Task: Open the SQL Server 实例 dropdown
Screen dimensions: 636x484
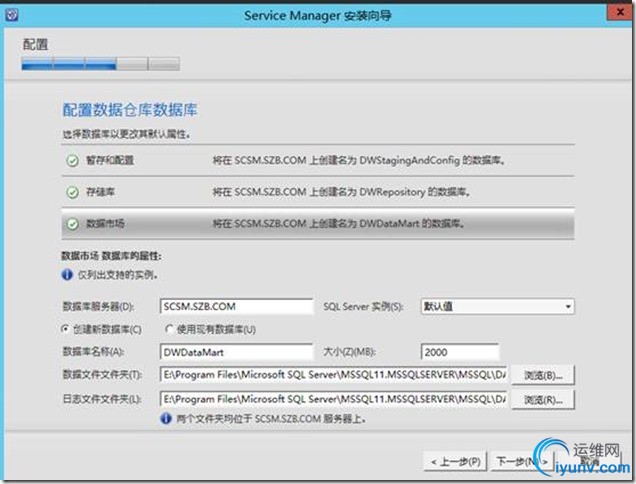Action: (498, 306)
